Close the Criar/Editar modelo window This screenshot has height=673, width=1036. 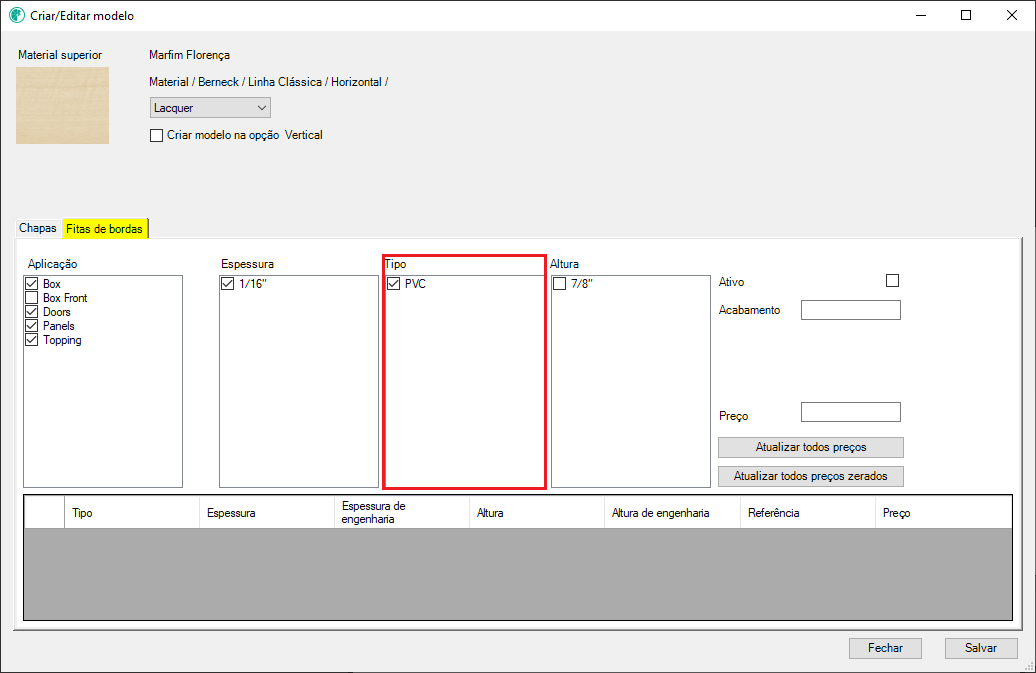tap(1012, 15)
